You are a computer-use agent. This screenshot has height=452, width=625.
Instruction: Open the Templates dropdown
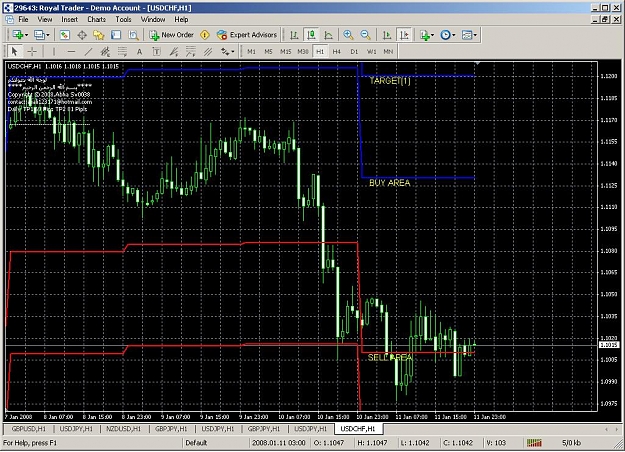[x=469, y=35]
